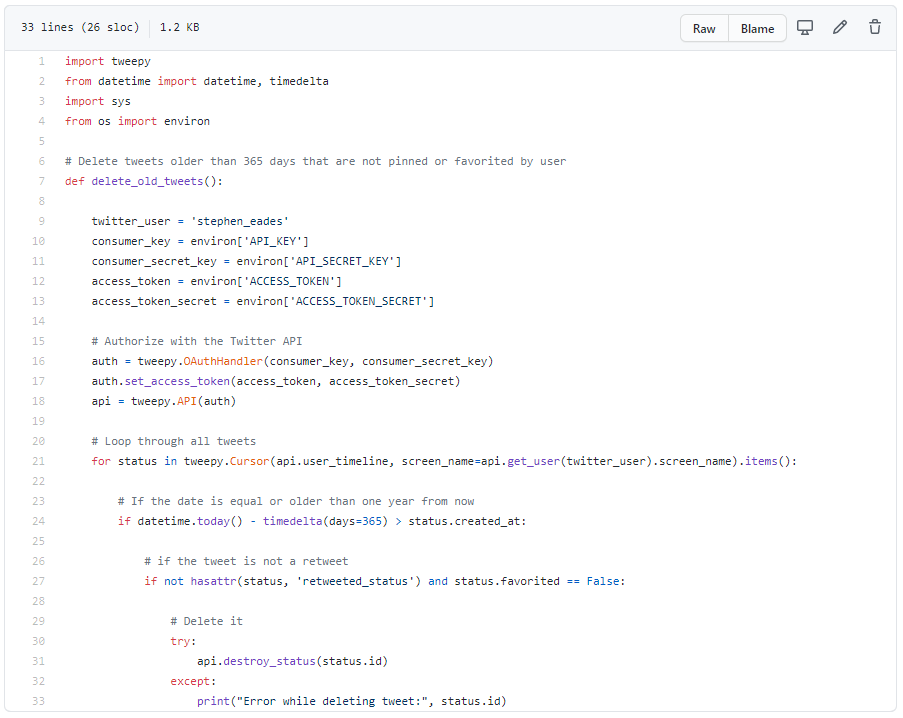The height and width of the screenshot is (718, 903).
Task: Select line number 21 of the file
Action: (x=38, y=461)
